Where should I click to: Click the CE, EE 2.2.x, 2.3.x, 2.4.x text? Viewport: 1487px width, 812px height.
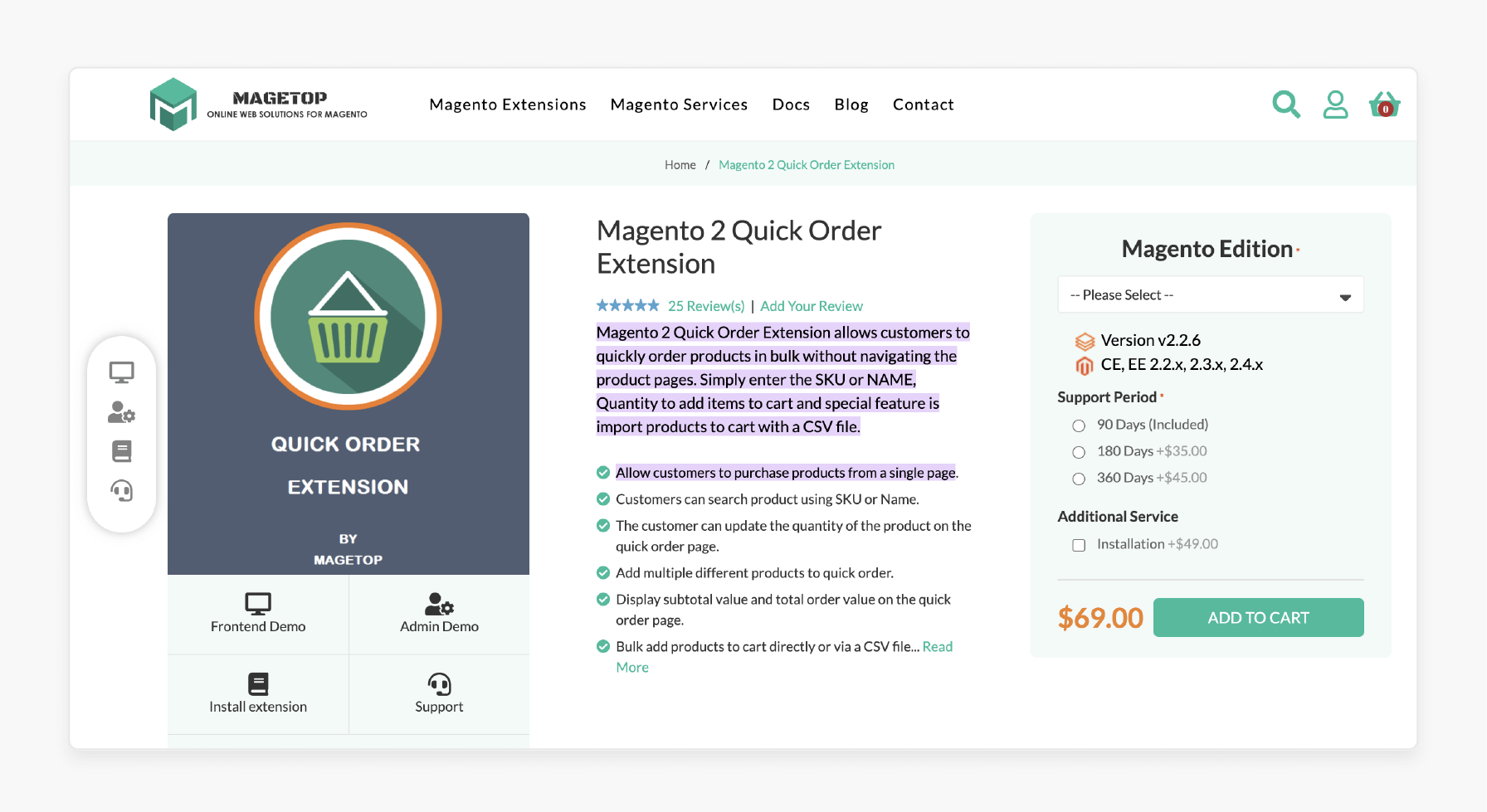1182,365
